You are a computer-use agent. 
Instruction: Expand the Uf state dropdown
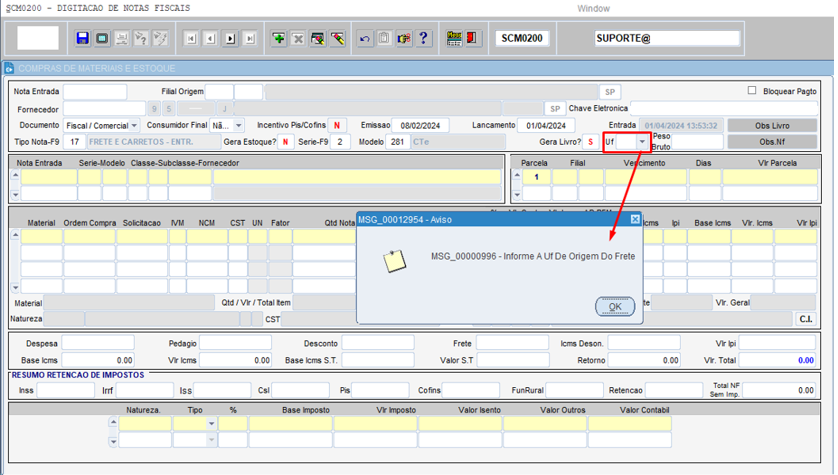pos(642,142)
